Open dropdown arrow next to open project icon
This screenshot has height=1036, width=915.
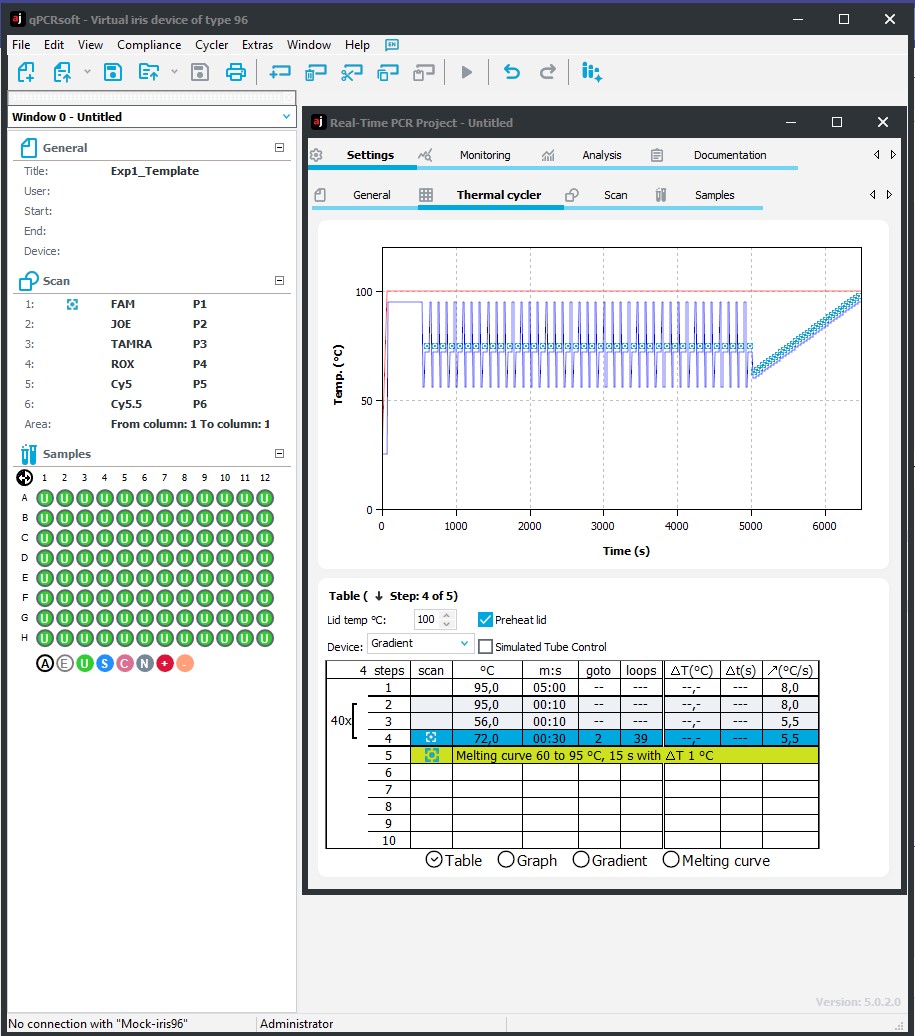pyautogui.click(x=174, y=72)
